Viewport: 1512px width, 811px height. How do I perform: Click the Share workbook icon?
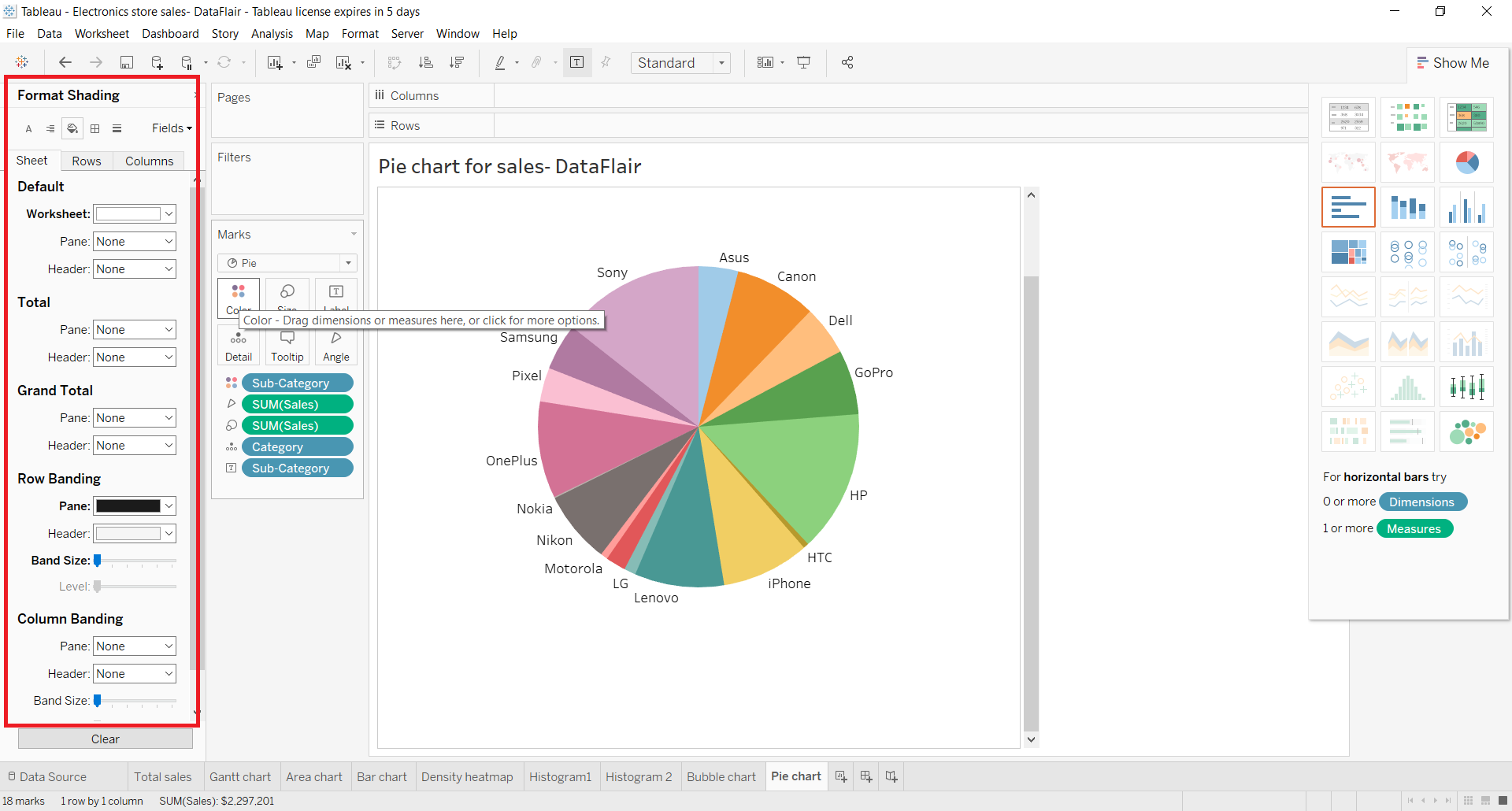click(847, 62)
